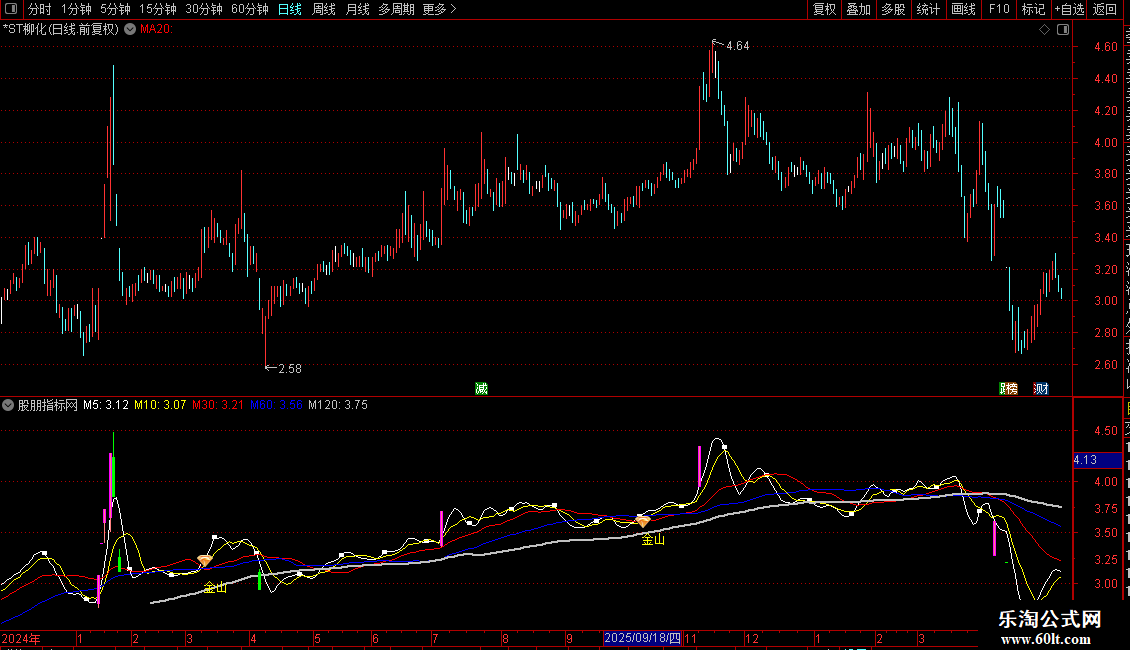Switch to the 周线 weekly chart
Viewport: 1130px width, 650px height.
click(x=324, y=9)
